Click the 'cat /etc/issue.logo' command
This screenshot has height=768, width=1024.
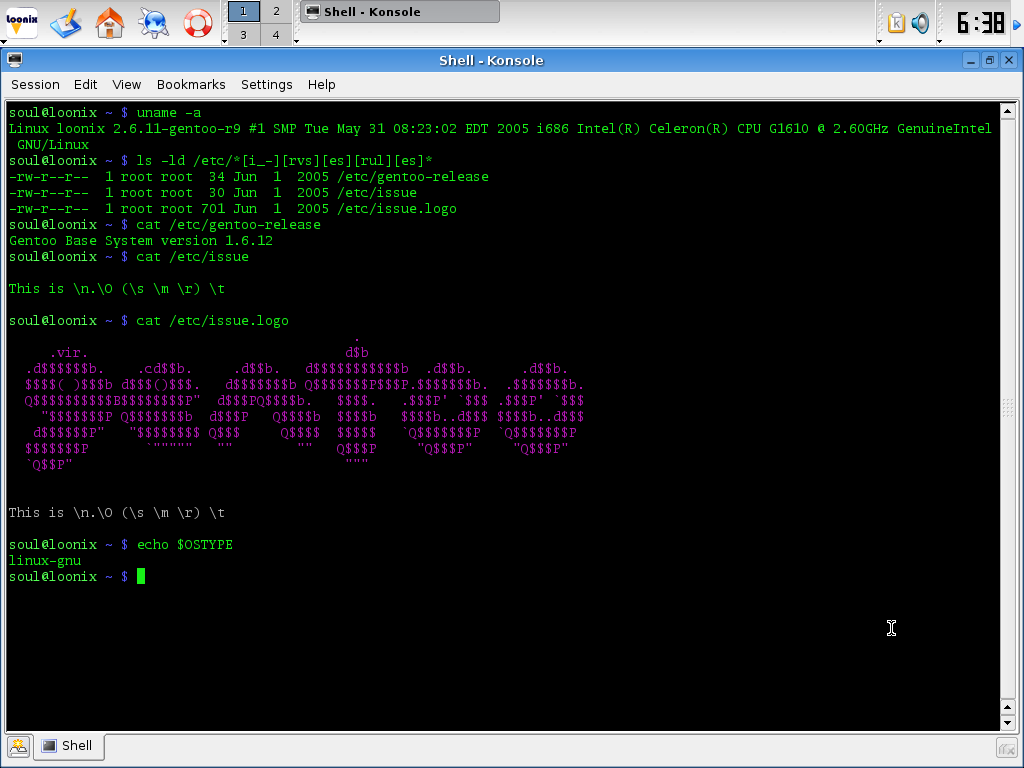212,321
